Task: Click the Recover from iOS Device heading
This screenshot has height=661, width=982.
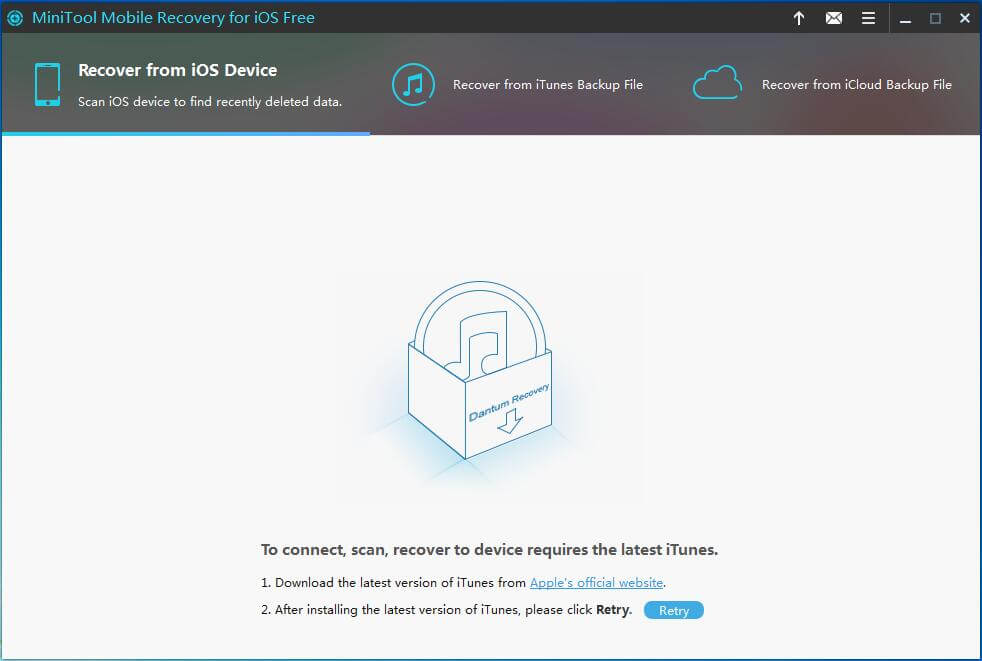Action: [x=178, y=71]
